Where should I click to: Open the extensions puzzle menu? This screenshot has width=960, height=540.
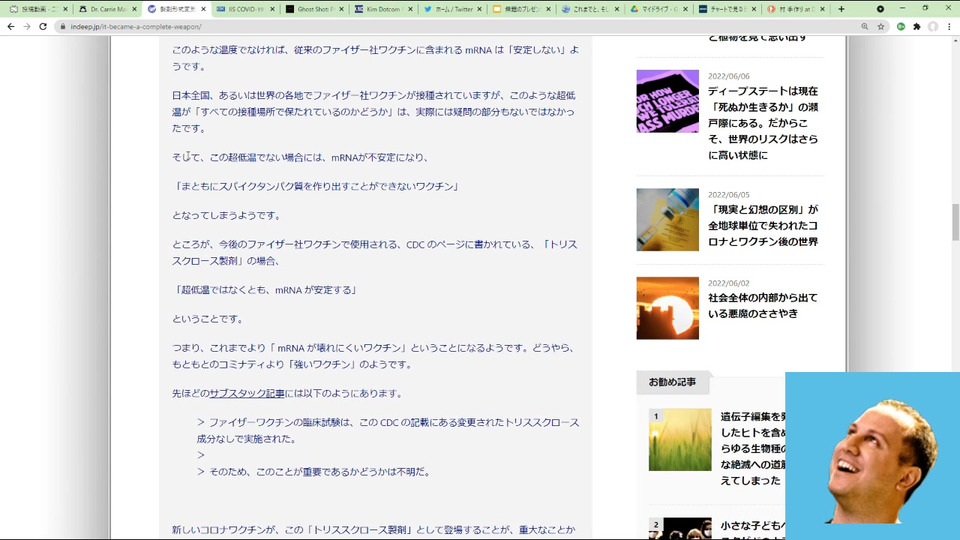(917, 27)
